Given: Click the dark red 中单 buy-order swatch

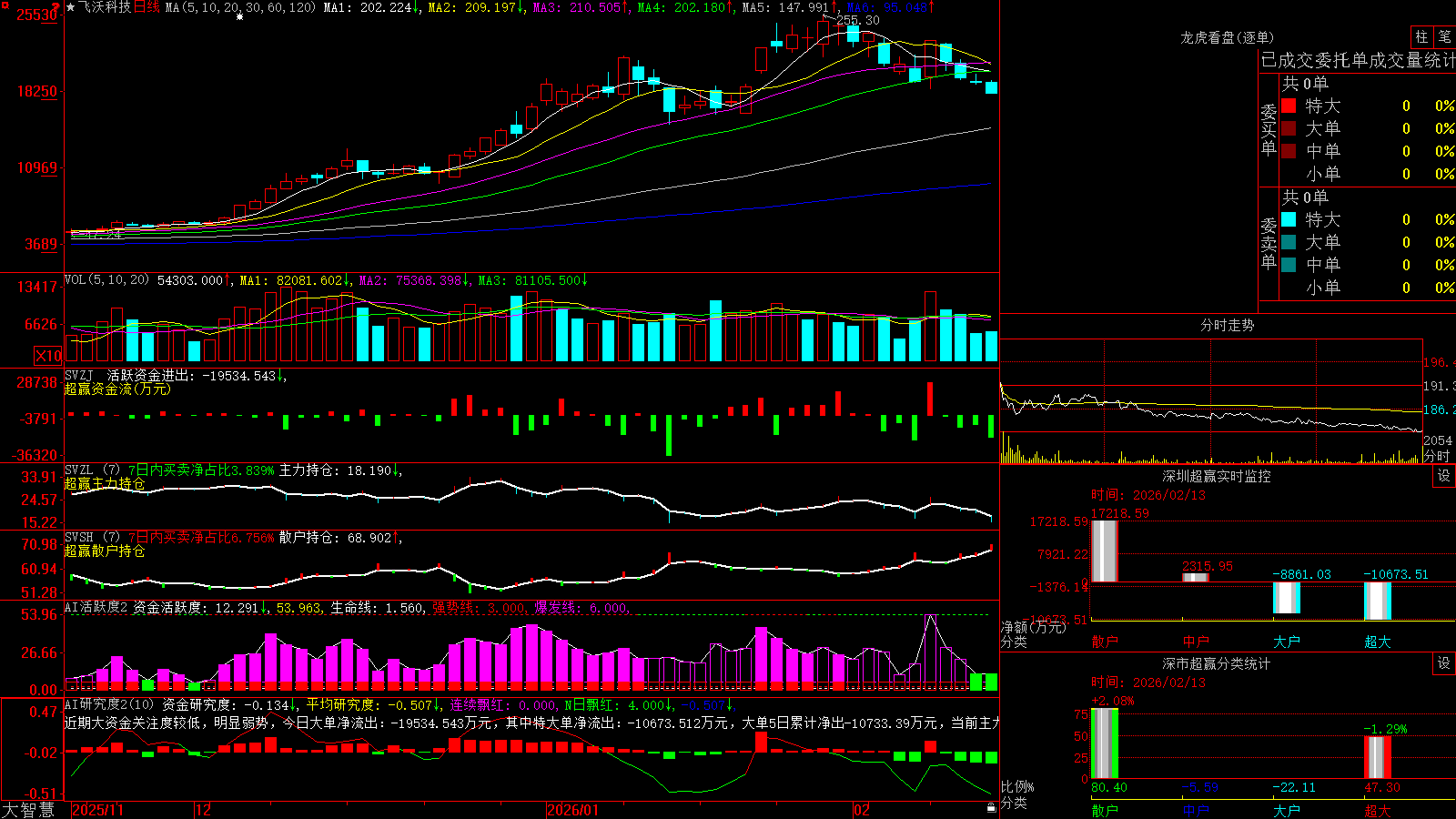Looking at the screenshot, I should (1289, 151).
